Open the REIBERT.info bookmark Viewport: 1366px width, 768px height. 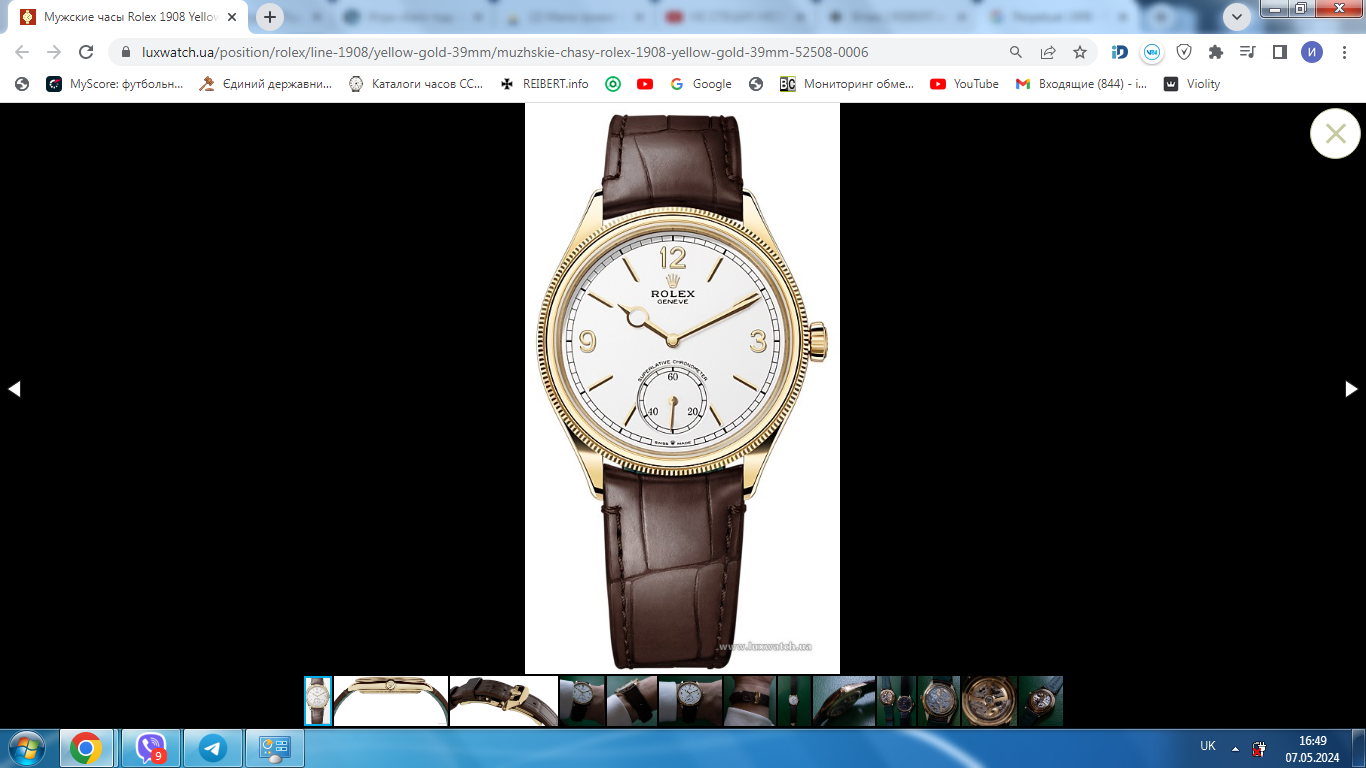coord(544,84)
